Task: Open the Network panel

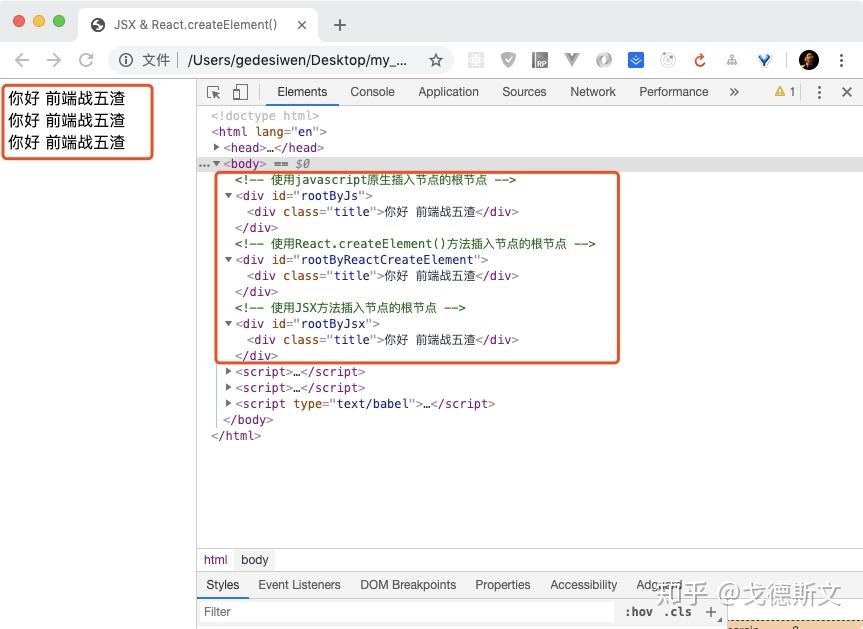Action: point(592,91)
